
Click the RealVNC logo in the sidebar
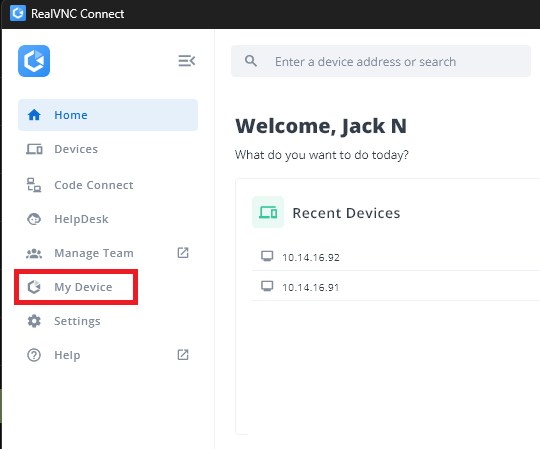pyautogui.click(x=34, y=61)
